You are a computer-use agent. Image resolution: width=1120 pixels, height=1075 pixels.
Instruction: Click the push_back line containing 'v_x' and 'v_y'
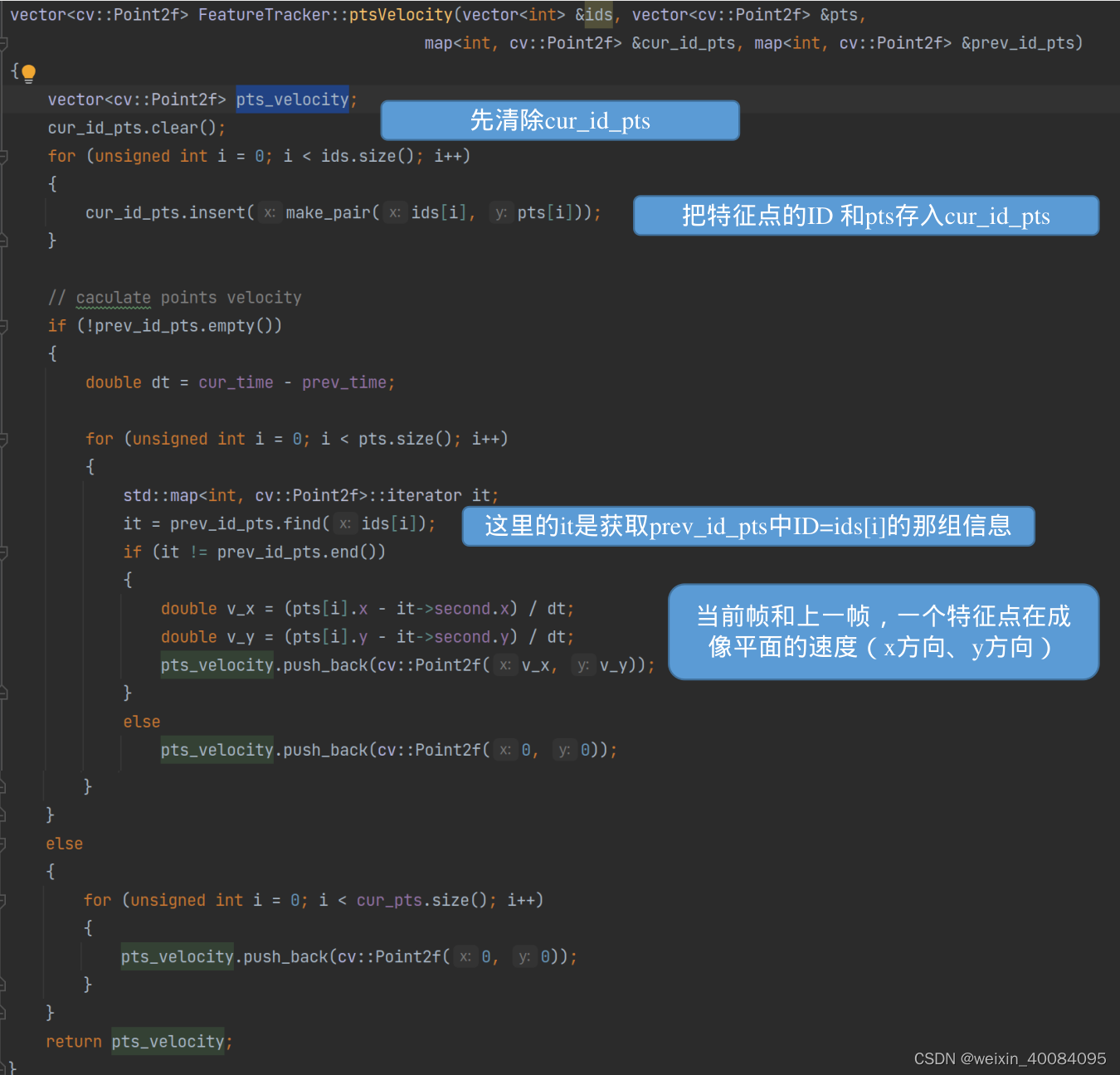point(407,665)
